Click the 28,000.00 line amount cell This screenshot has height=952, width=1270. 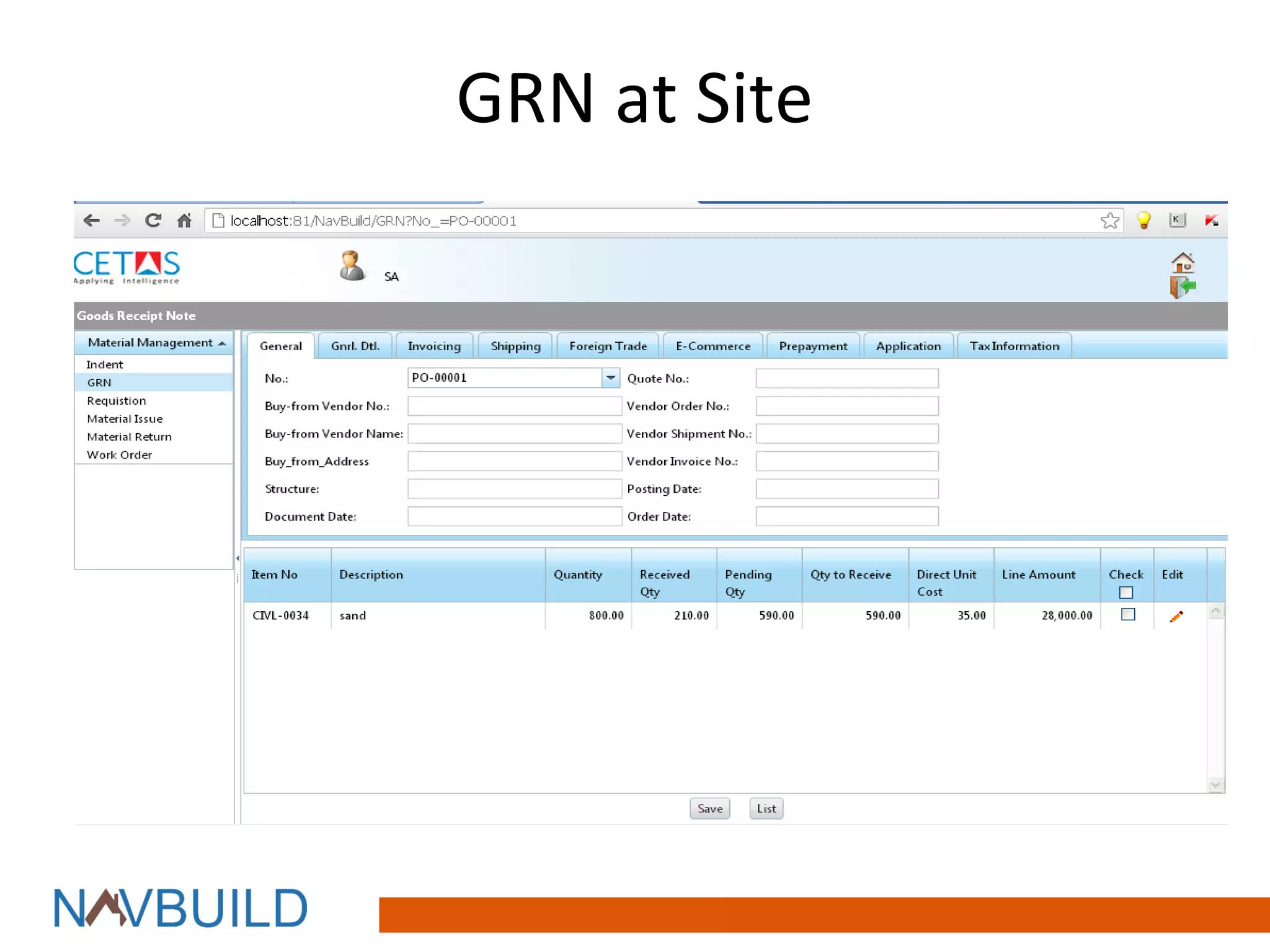1047,615
